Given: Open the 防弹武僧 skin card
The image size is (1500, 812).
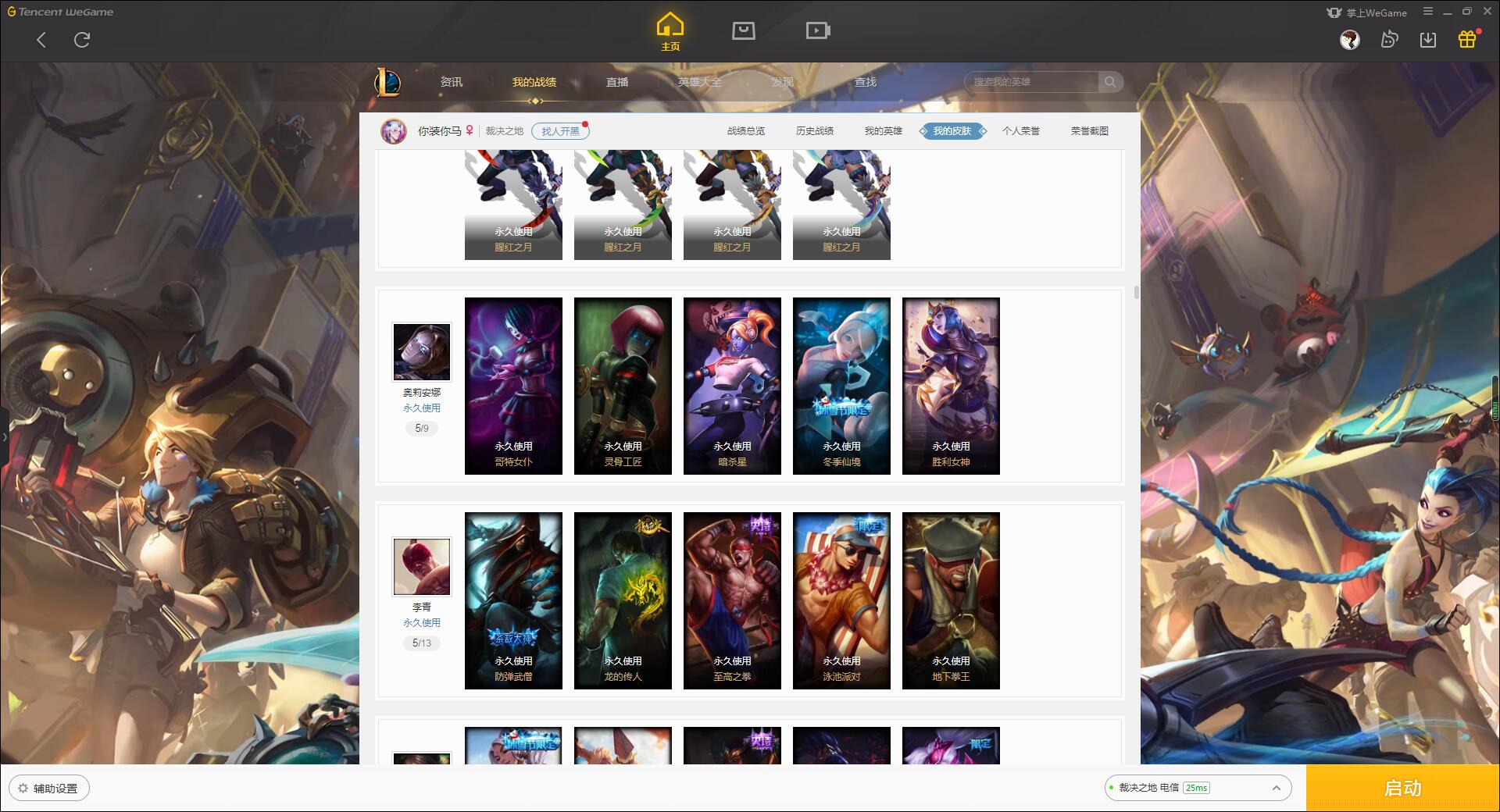Looking at the screenshot, I should click(513, 600).
